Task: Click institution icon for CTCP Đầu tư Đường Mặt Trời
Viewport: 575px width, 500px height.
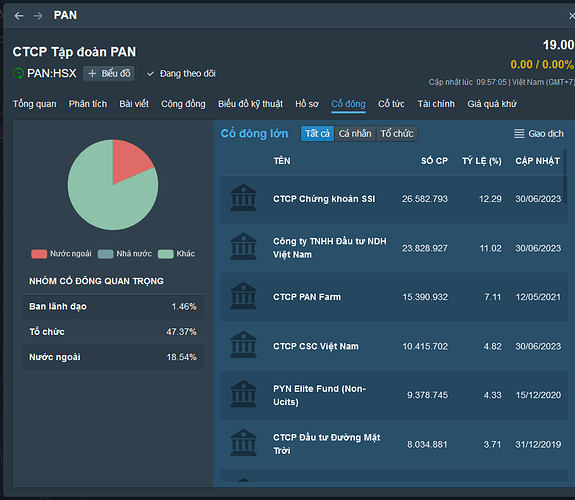Action: coord(243,443)
